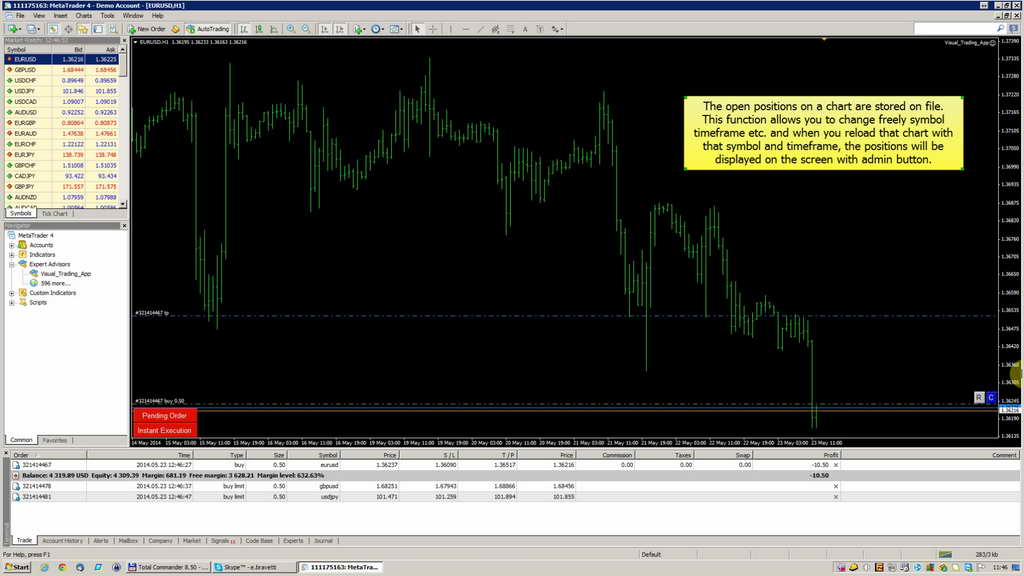Click the R button on chart
Image resolution: width=1024 pixels, height=576 pixels.
coord(978,397)
